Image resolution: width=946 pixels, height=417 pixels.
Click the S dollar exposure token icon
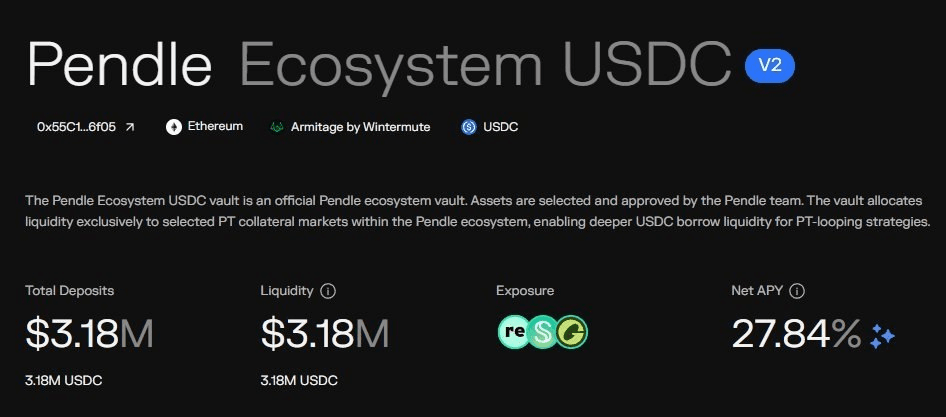pos(542,333)
